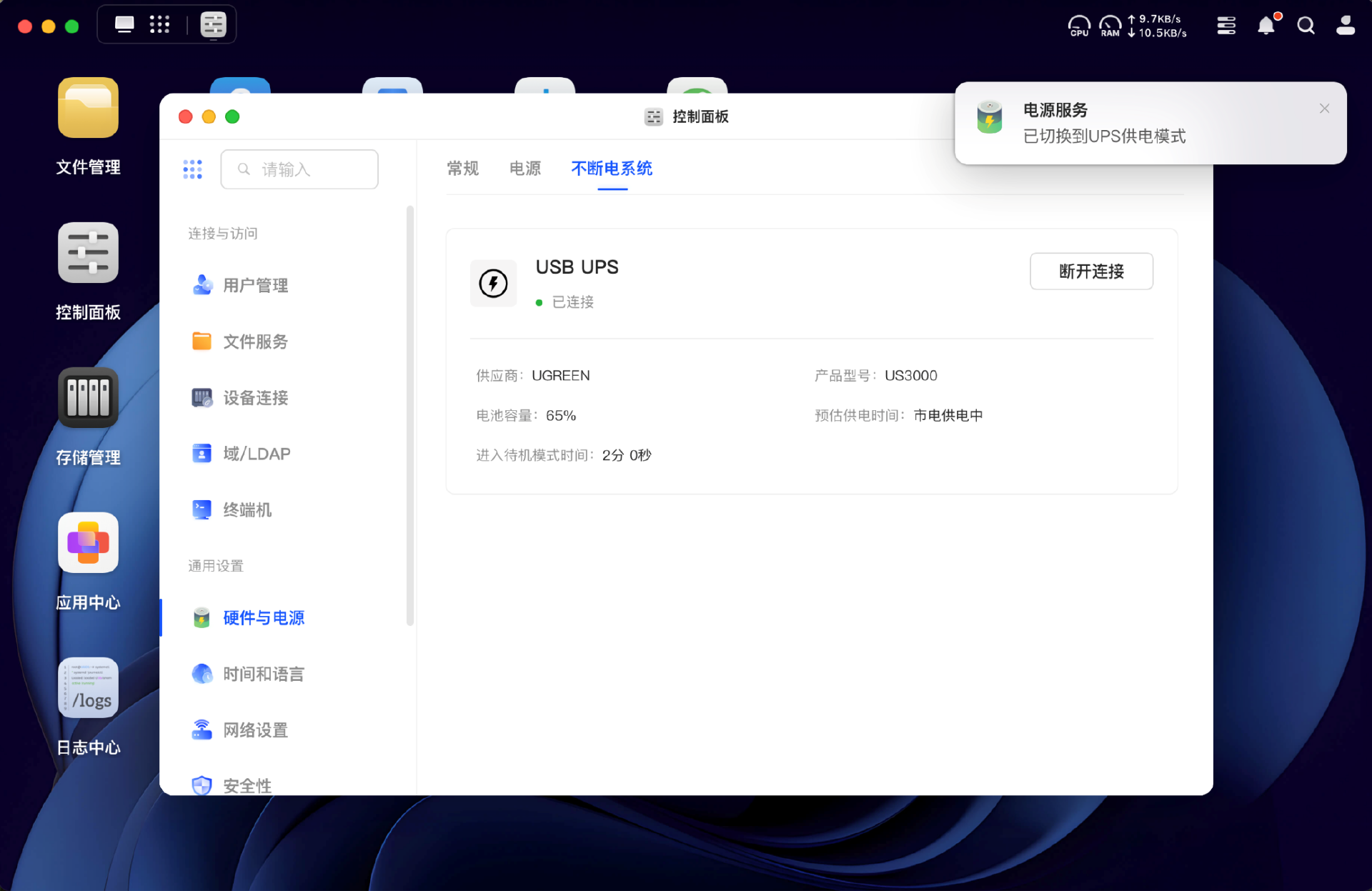Click the sidebar scrollbar
This screenshot has height=891, width=1372.
coord(410,415)
